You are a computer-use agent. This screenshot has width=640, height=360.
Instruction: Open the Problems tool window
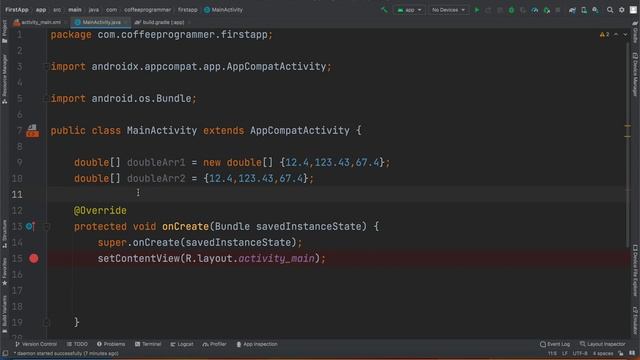click(x=111, y=344)
